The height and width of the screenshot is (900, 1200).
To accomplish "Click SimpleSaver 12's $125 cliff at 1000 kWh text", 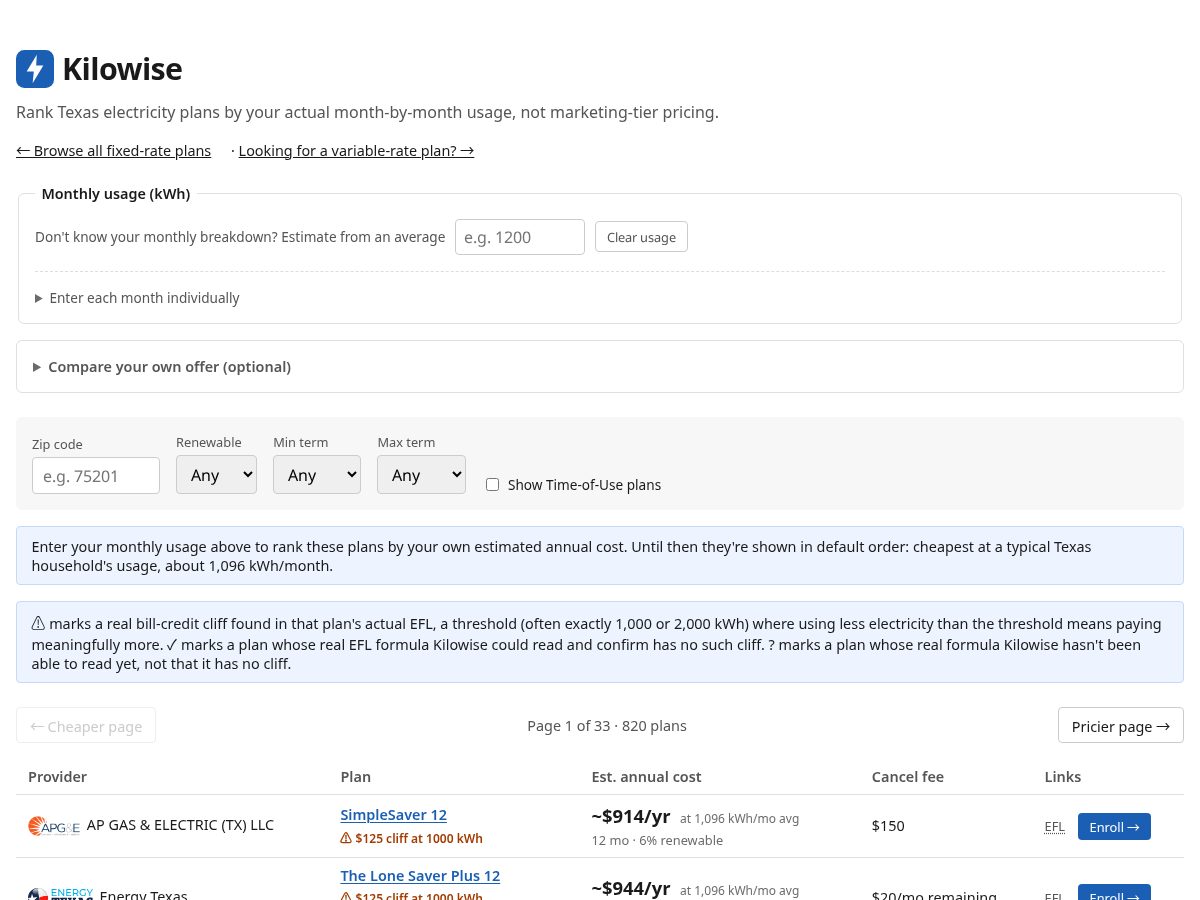I will [x=419, y=838].
